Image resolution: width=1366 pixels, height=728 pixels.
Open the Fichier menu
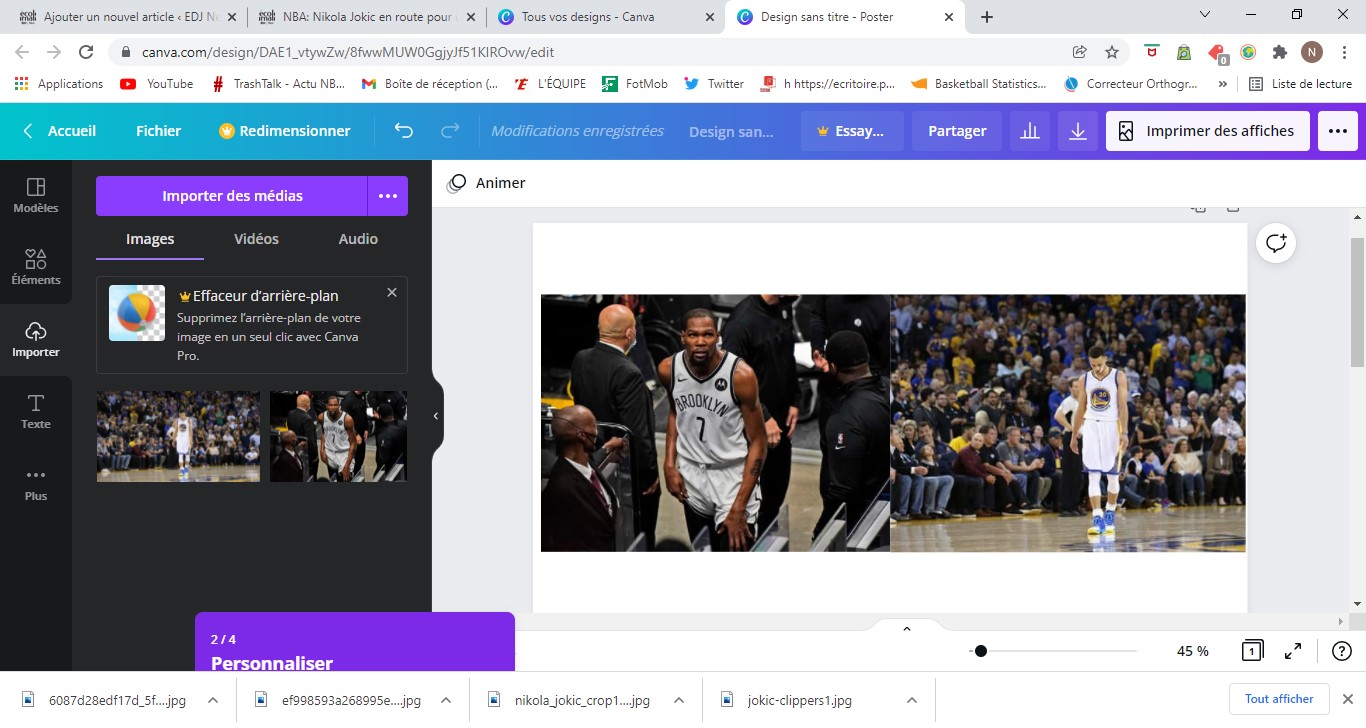coord(159,131)
